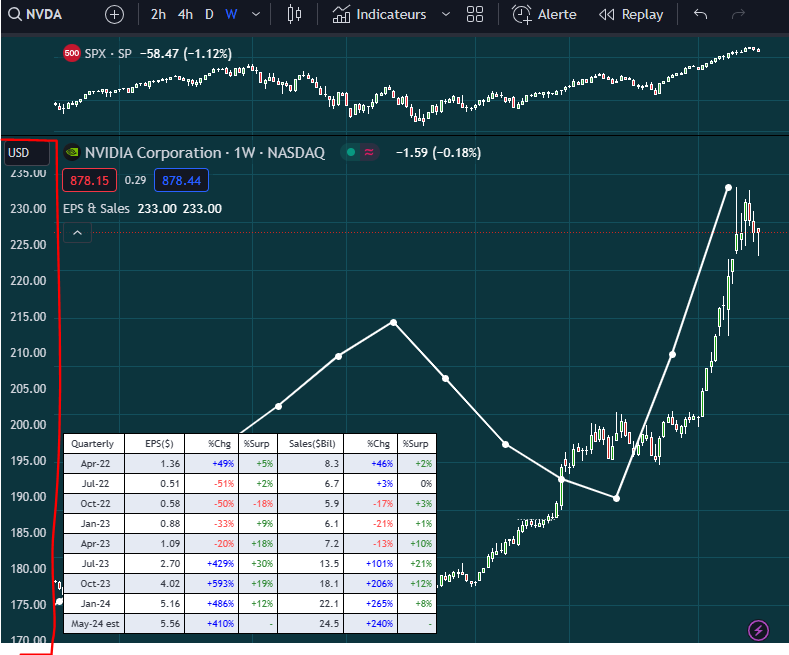Click the 22.1 sales value
The width and height of the screenshot is (789, 655).
311,604
